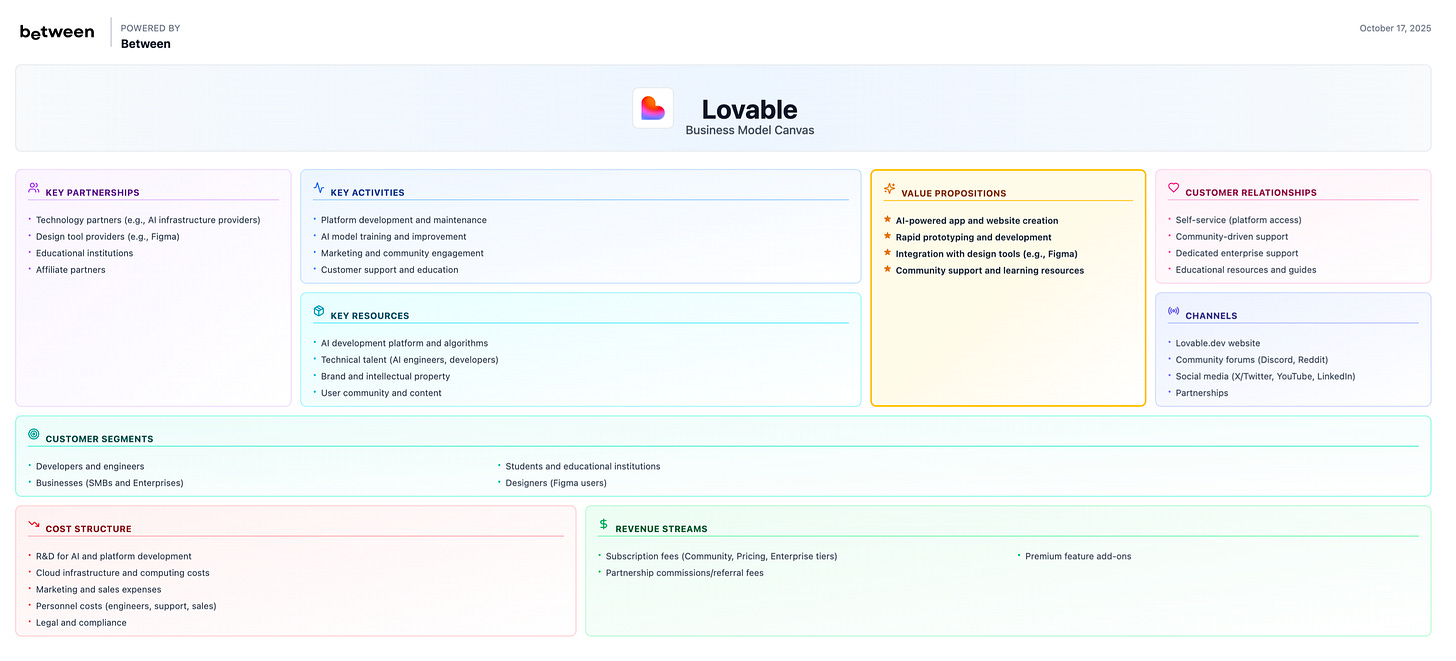Click 'Customer support and education'

(x=390, y=270)
